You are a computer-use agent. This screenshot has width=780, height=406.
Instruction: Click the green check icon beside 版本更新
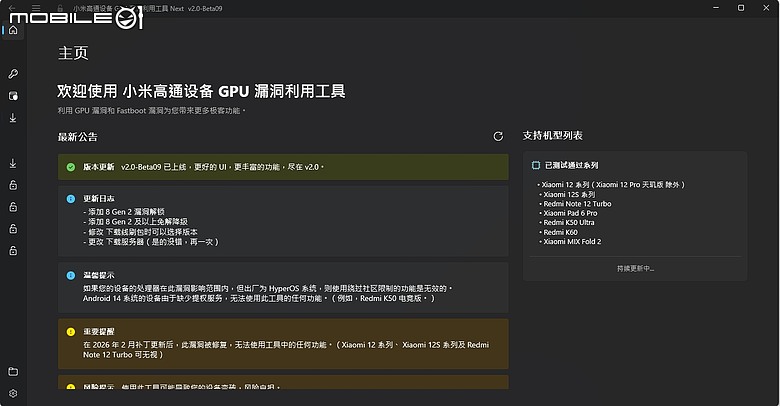[x=71, y=167]
